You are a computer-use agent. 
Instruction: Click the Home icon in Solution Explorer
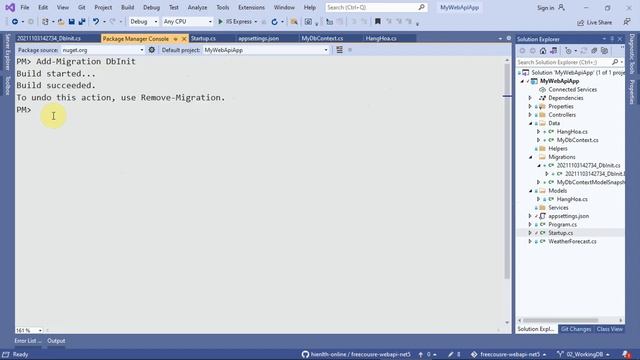coord(543,51)
